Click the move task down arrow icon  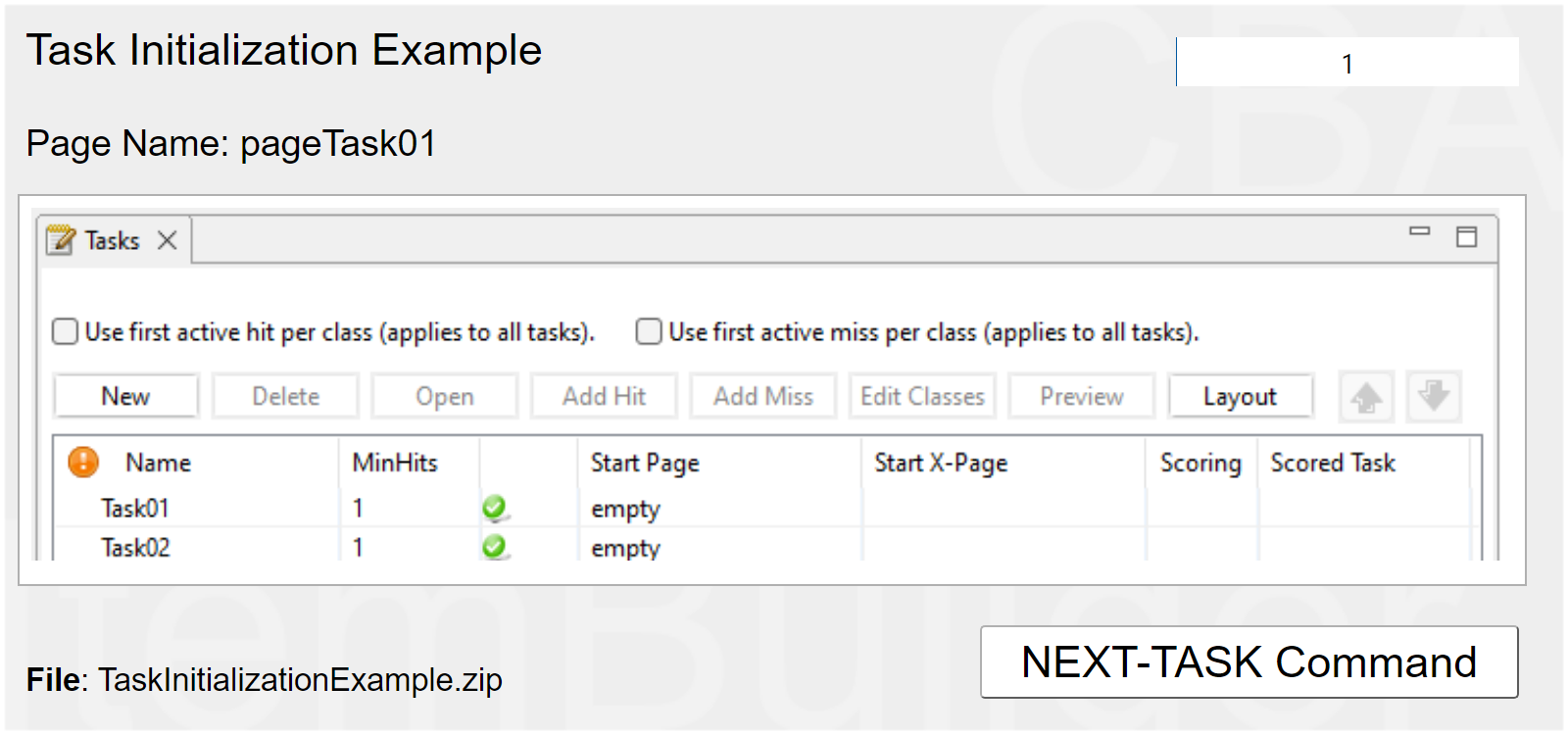click(1434, 397)
